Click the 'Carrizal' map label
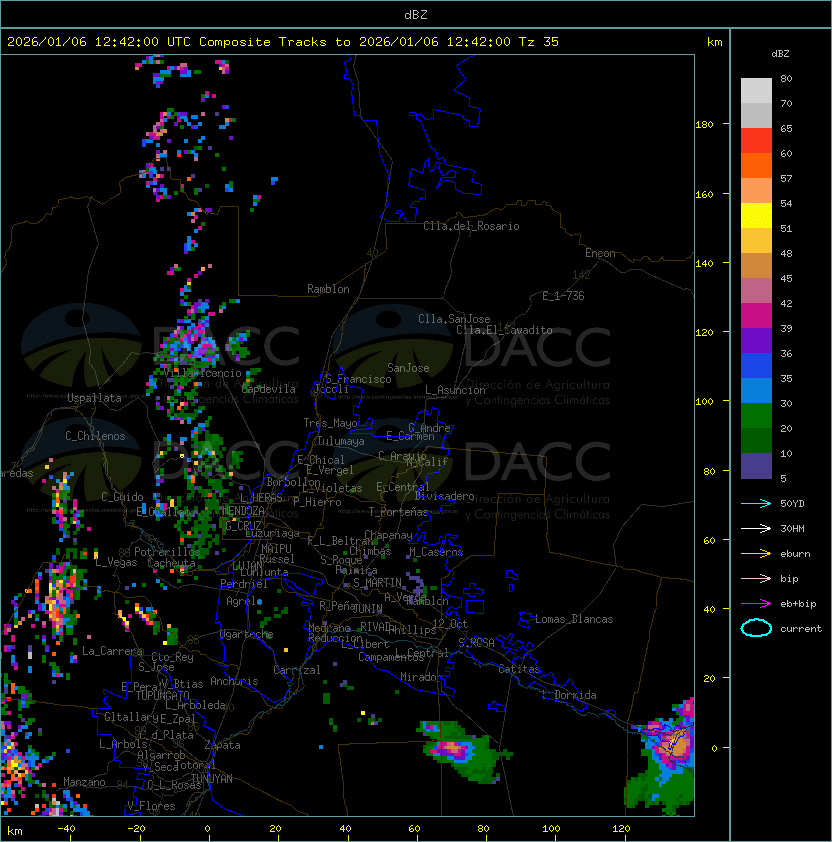The image size is (832, 842). click(297, 670)
